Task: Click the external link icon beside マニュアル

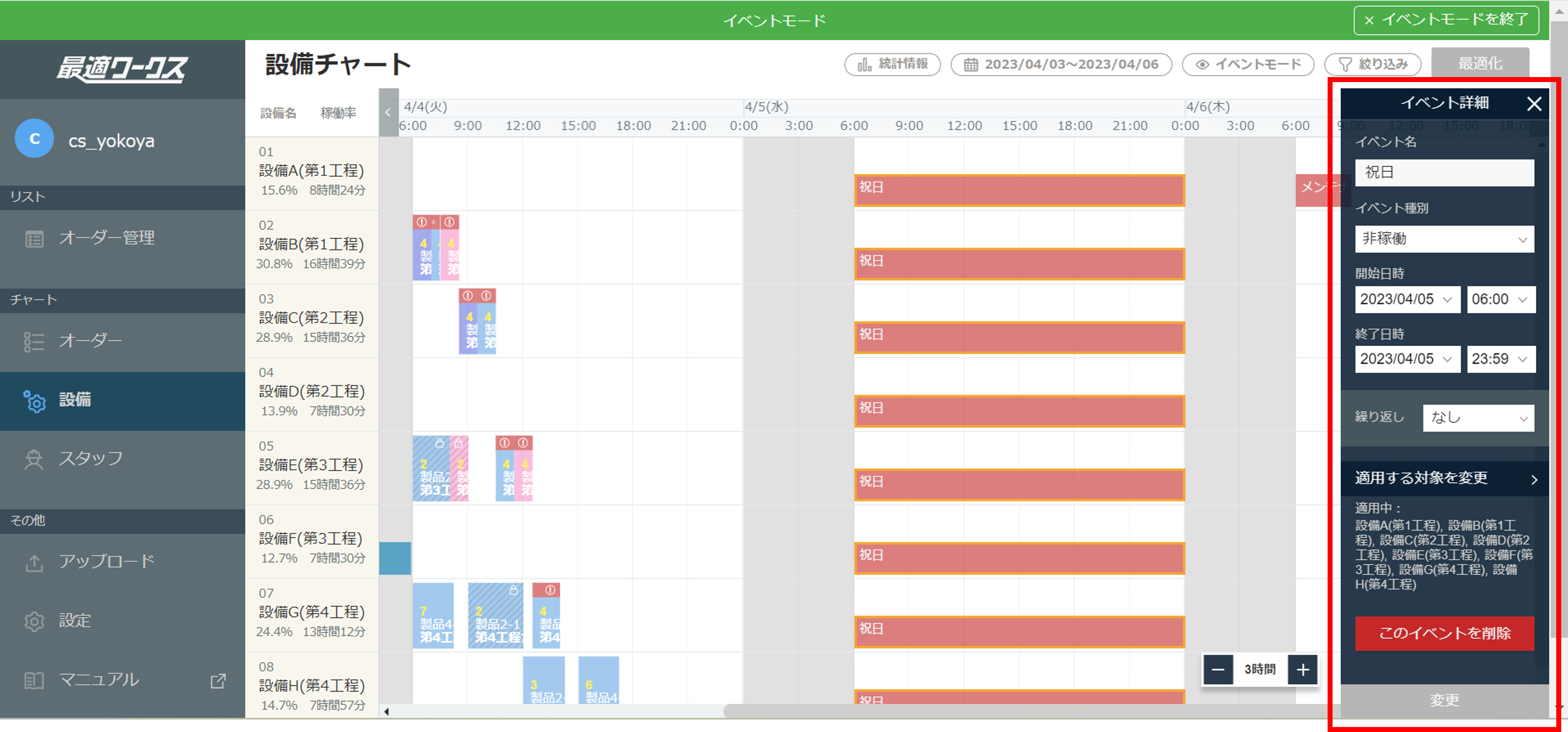Action: click(x=218, y=680)
